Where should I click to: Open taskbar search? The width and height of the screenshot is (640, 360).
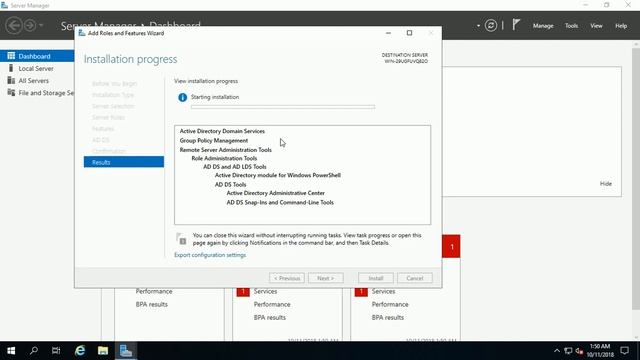(34, 351)
